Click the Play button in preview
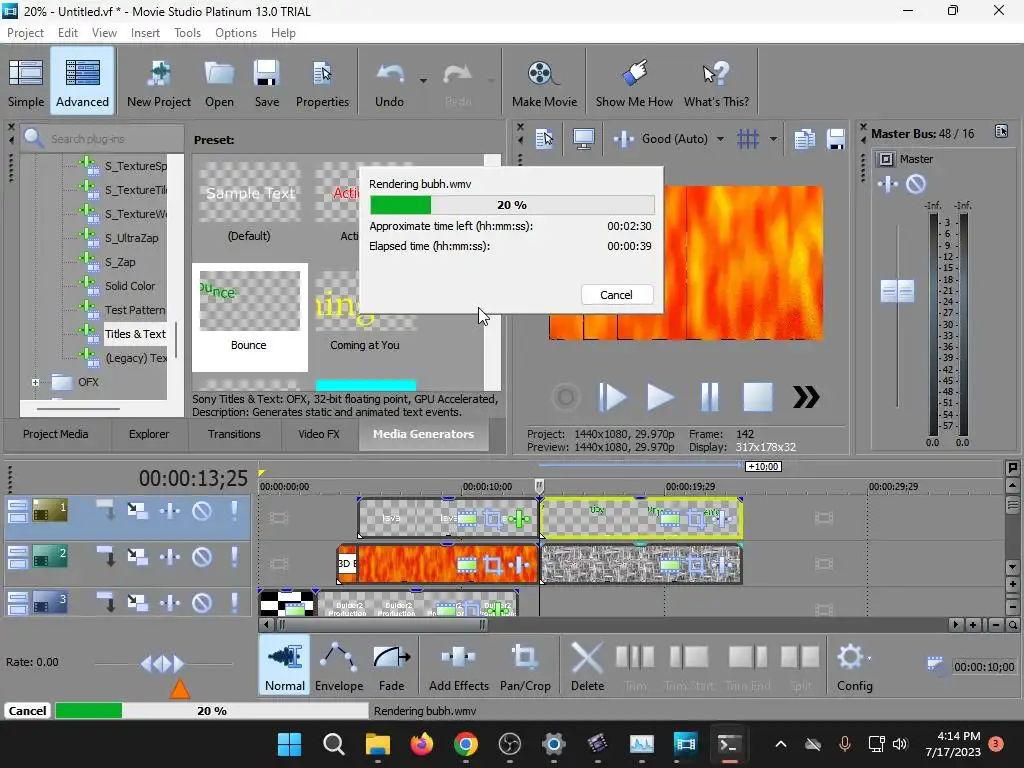The image size is (1024, 768). pos(660,397)
